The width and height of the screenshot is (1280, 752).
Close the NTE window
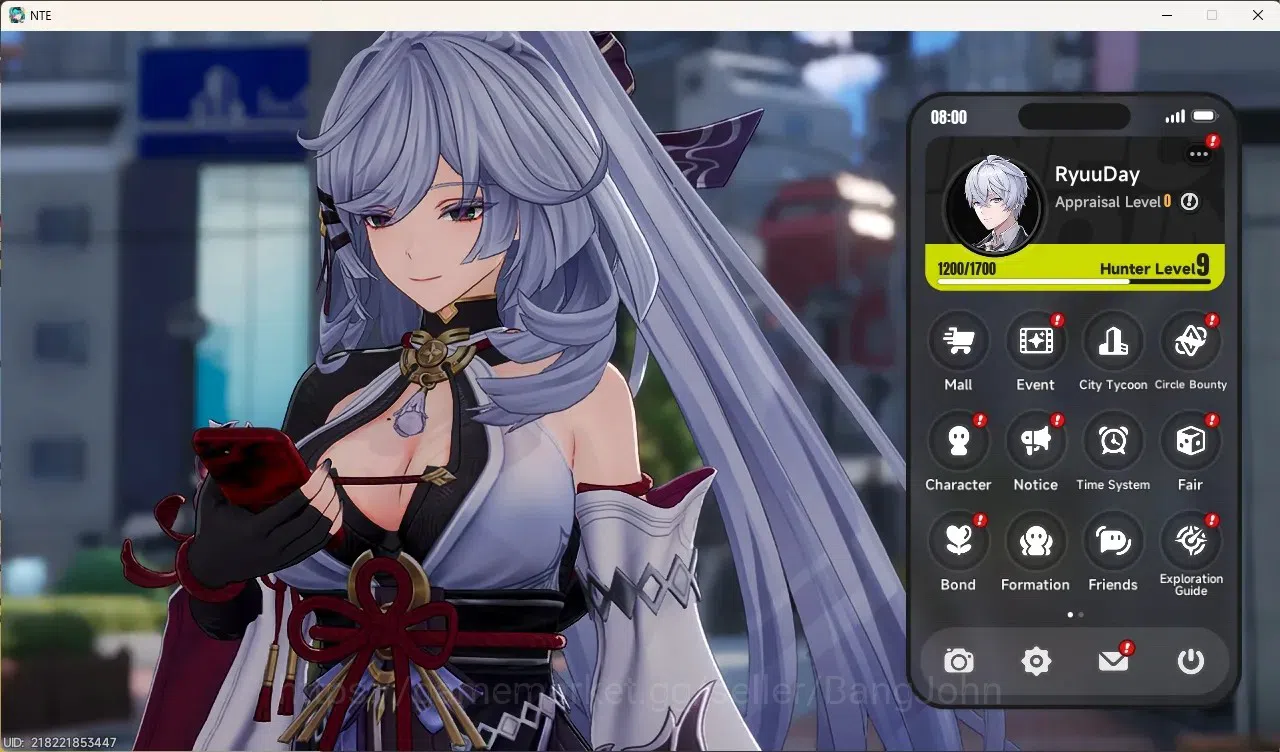pyautogui.click(x=1258, y=15)
